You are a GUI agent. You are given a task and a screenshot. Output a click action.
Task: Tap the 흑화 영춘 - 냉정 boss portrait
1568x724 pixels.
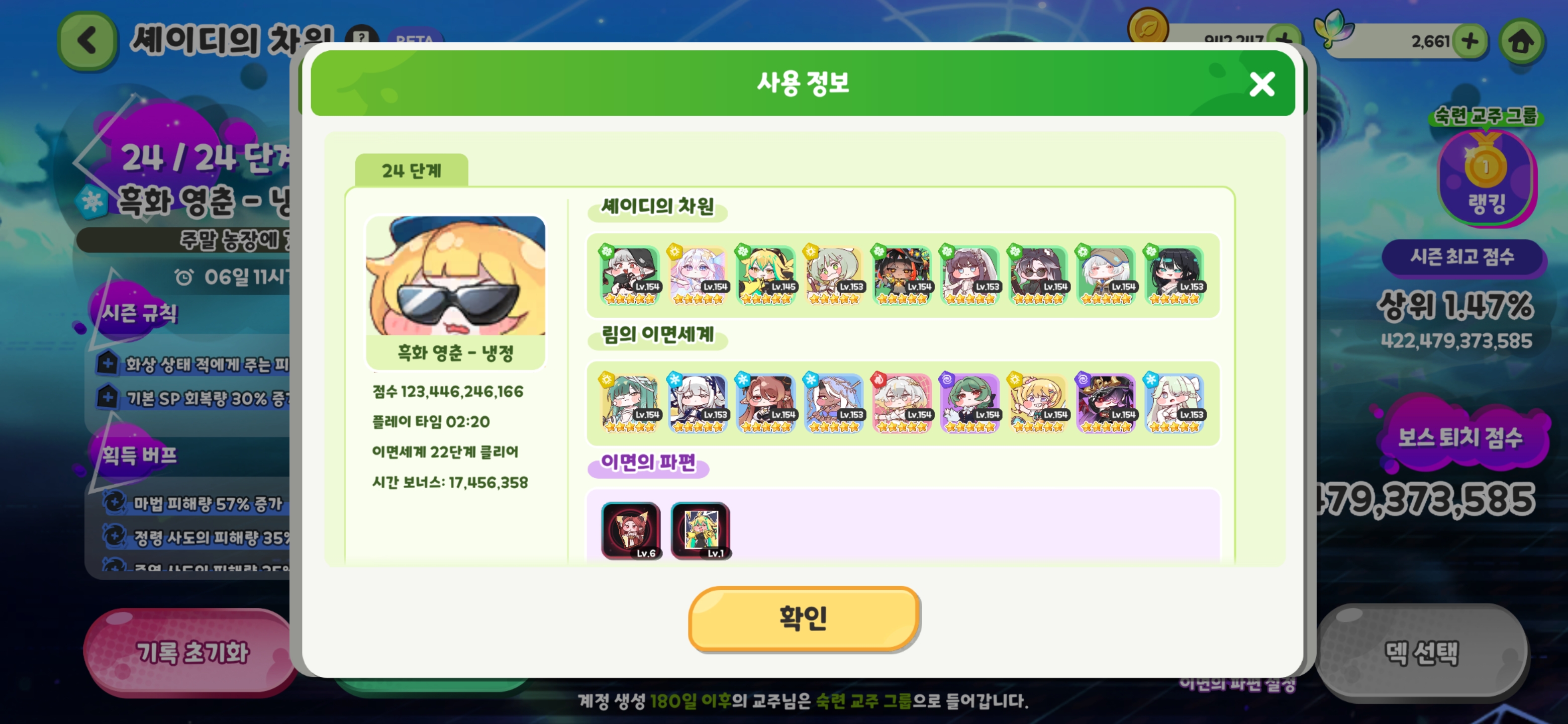455,292
